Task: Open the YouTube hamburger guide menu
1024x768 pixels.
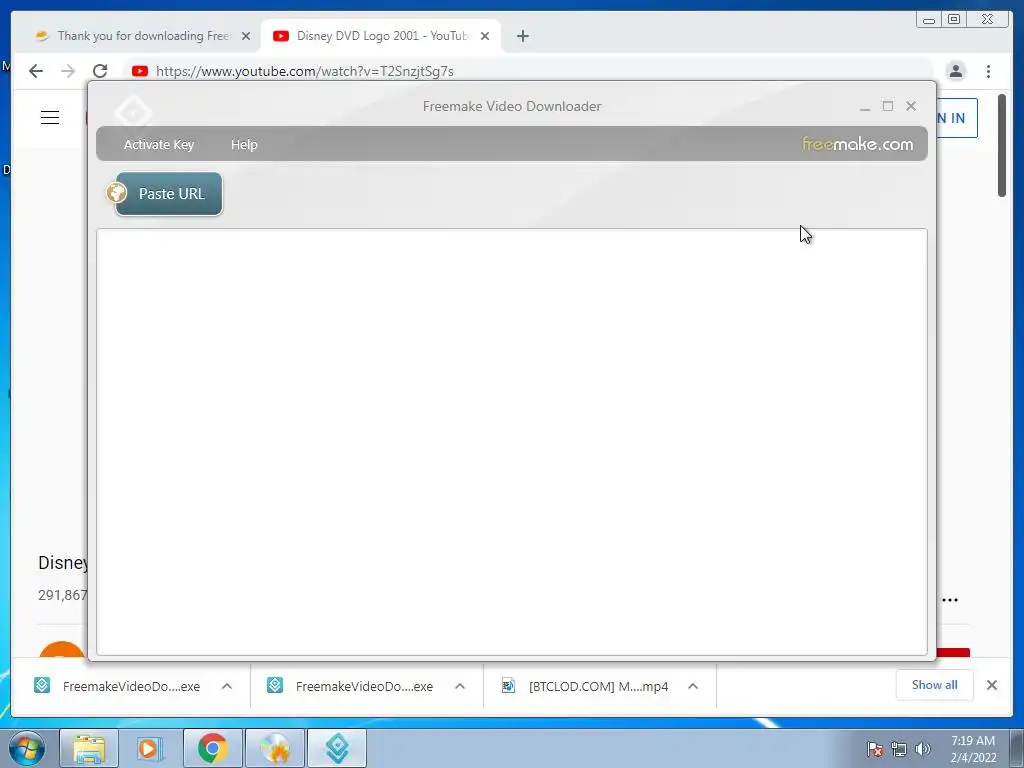Action: [x=50, y=118]
